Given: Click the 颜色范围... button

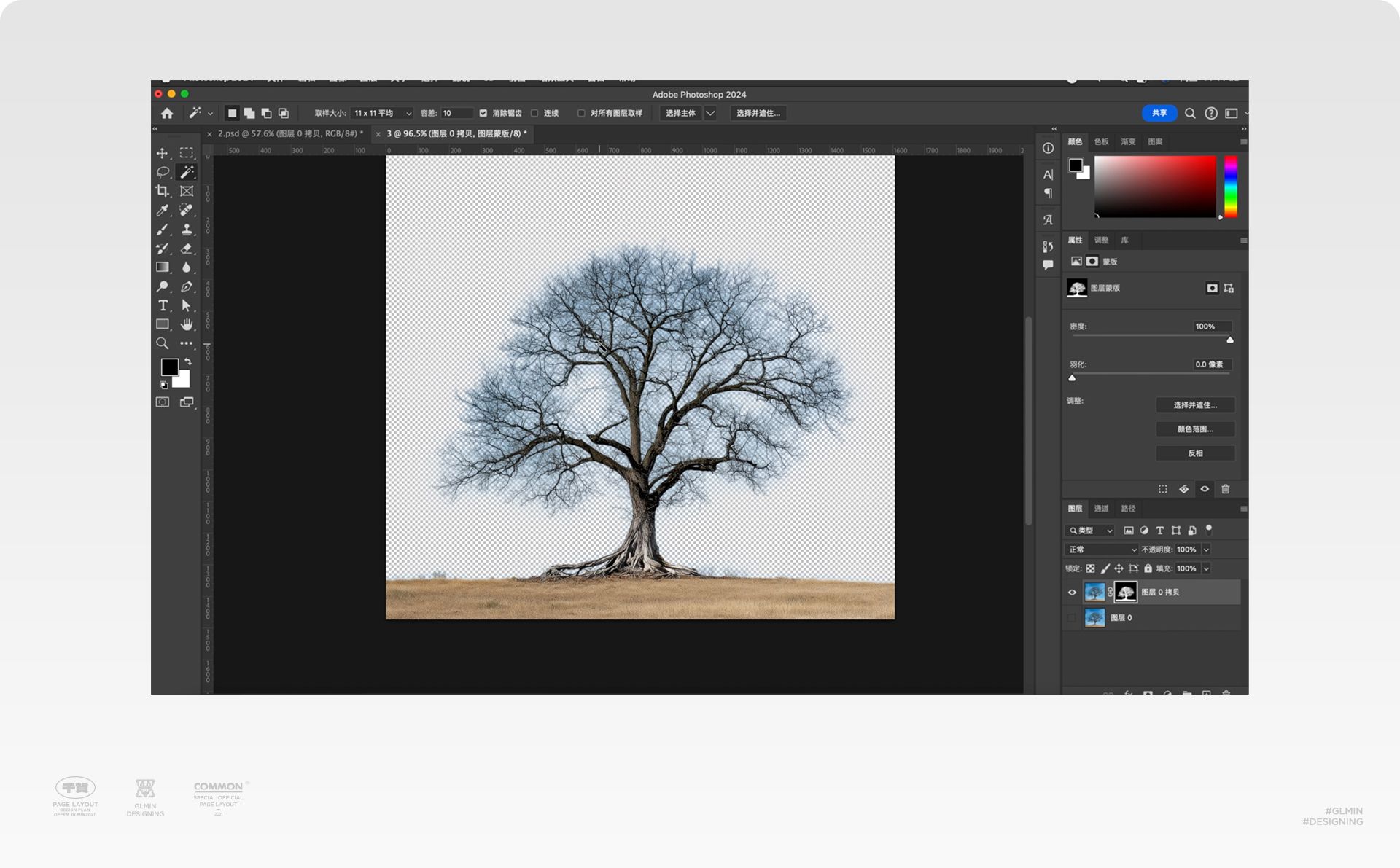Looking at the screenshot, I should pyautogui.click(x=1195, y=429).
